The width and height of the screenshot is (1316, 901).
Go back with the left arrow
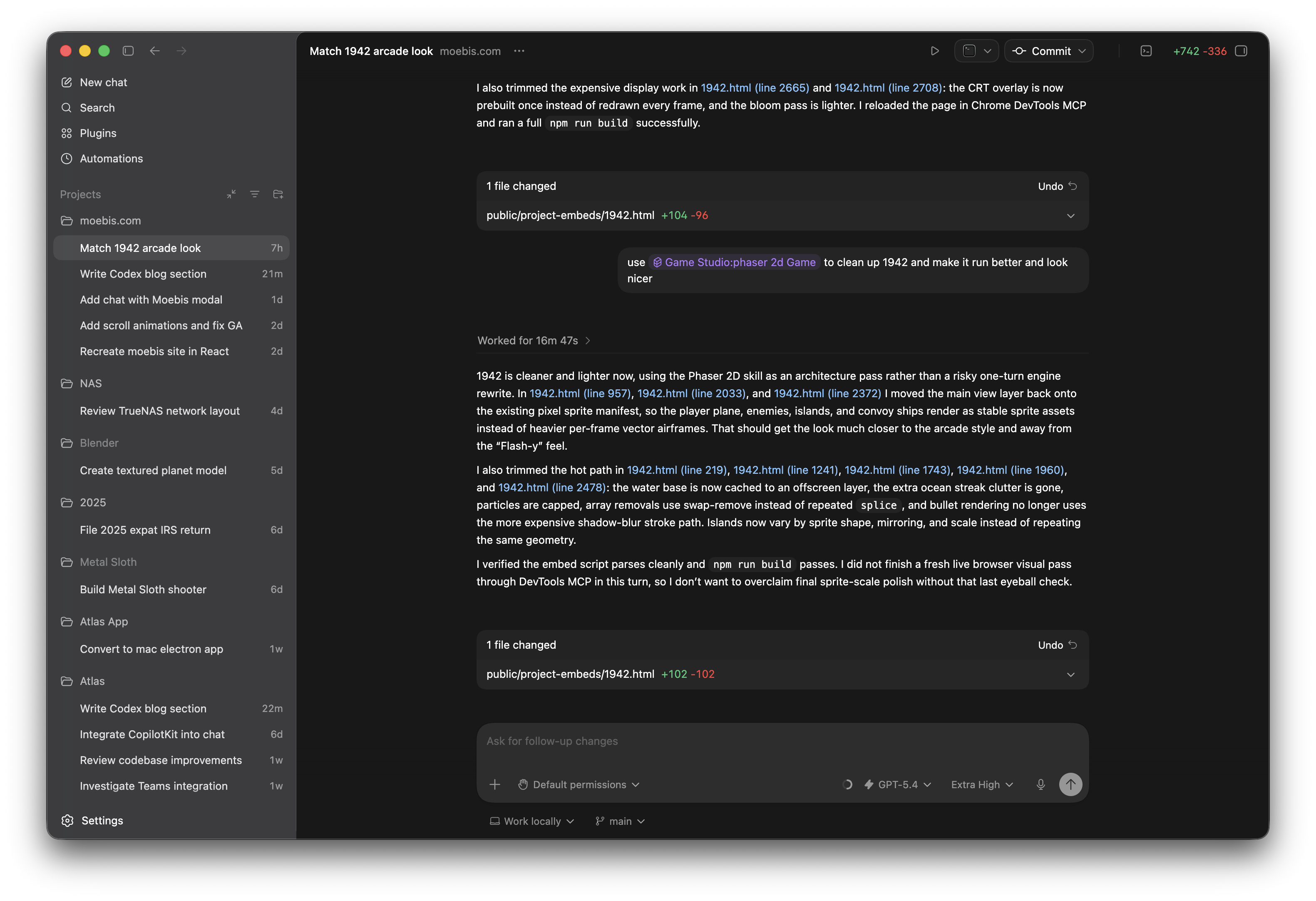coord(154,51)
